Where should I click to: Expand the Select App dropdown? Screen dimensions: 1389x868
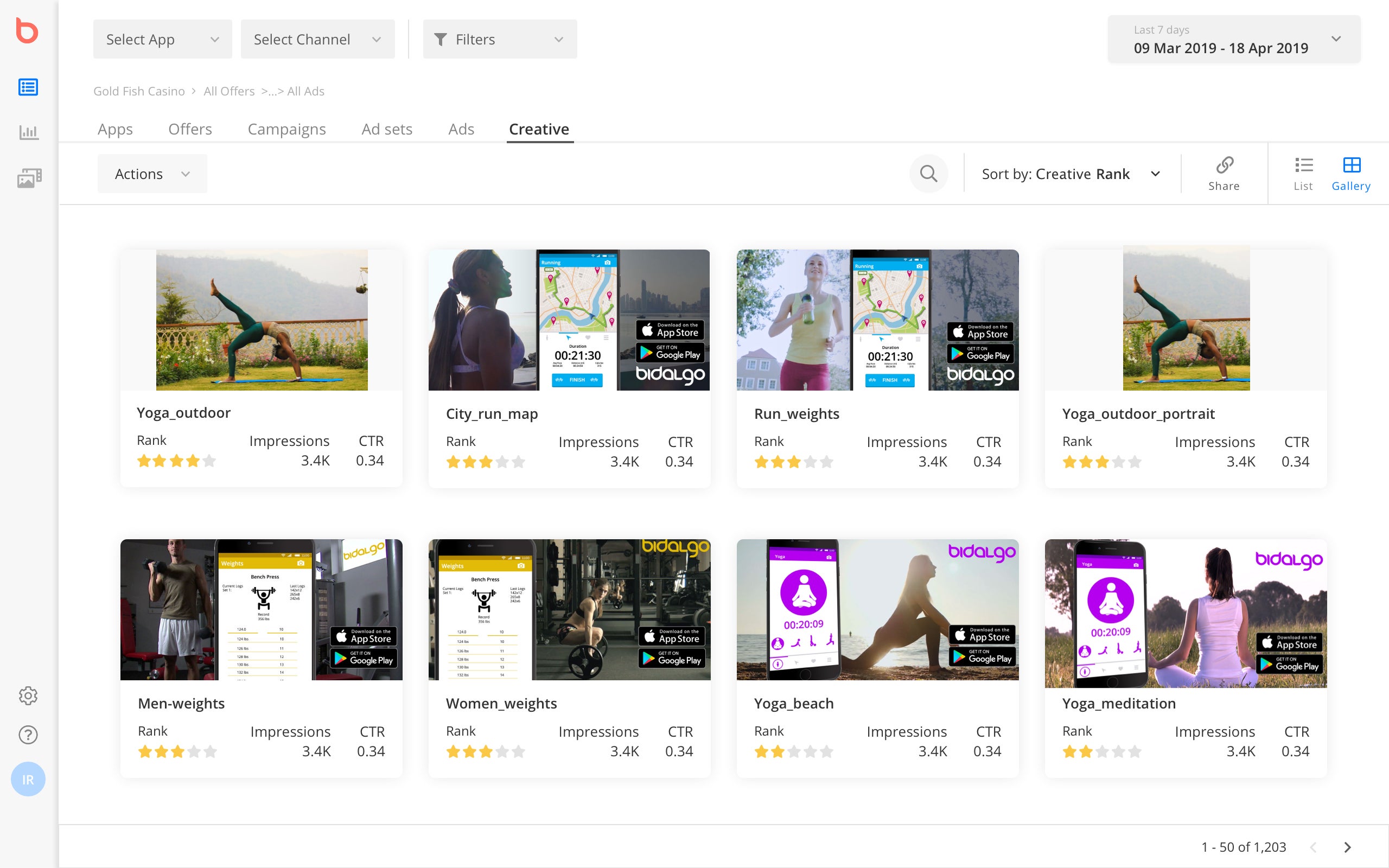click(162, 39)
